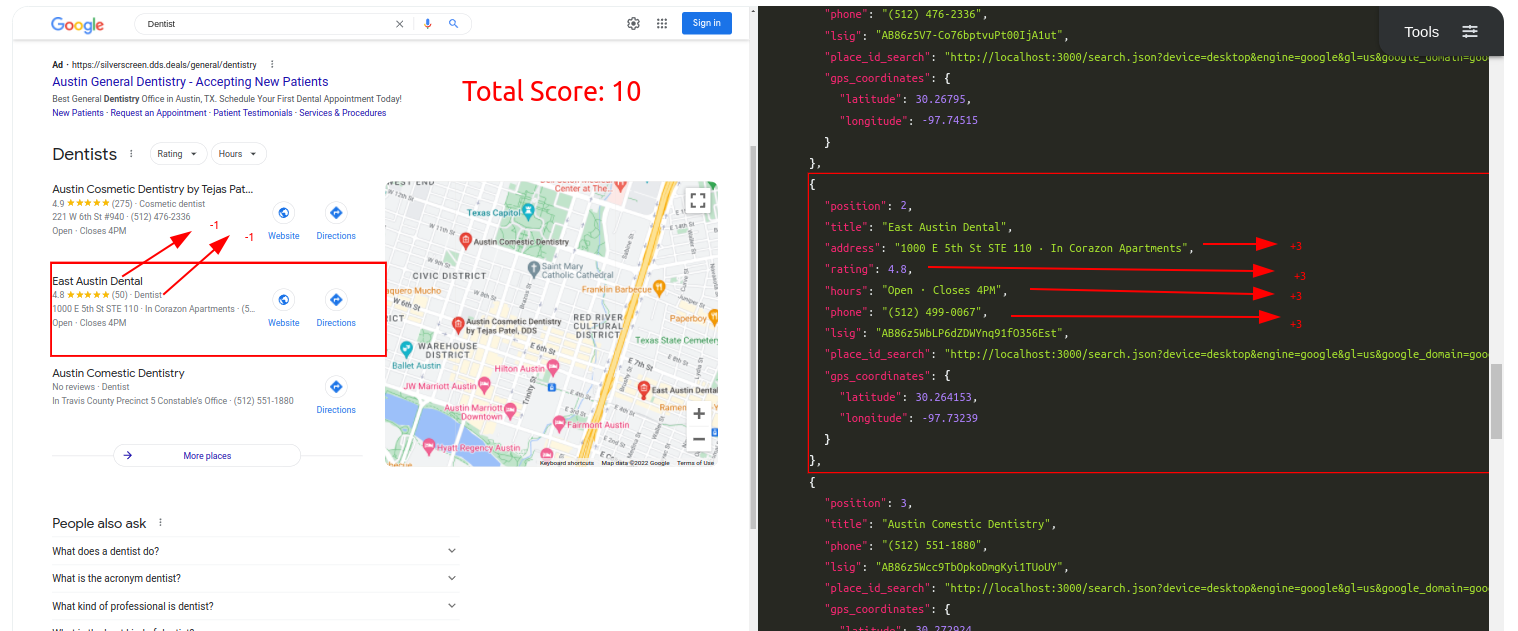Click the JSON longitude value -97.73239

[949, 418]
